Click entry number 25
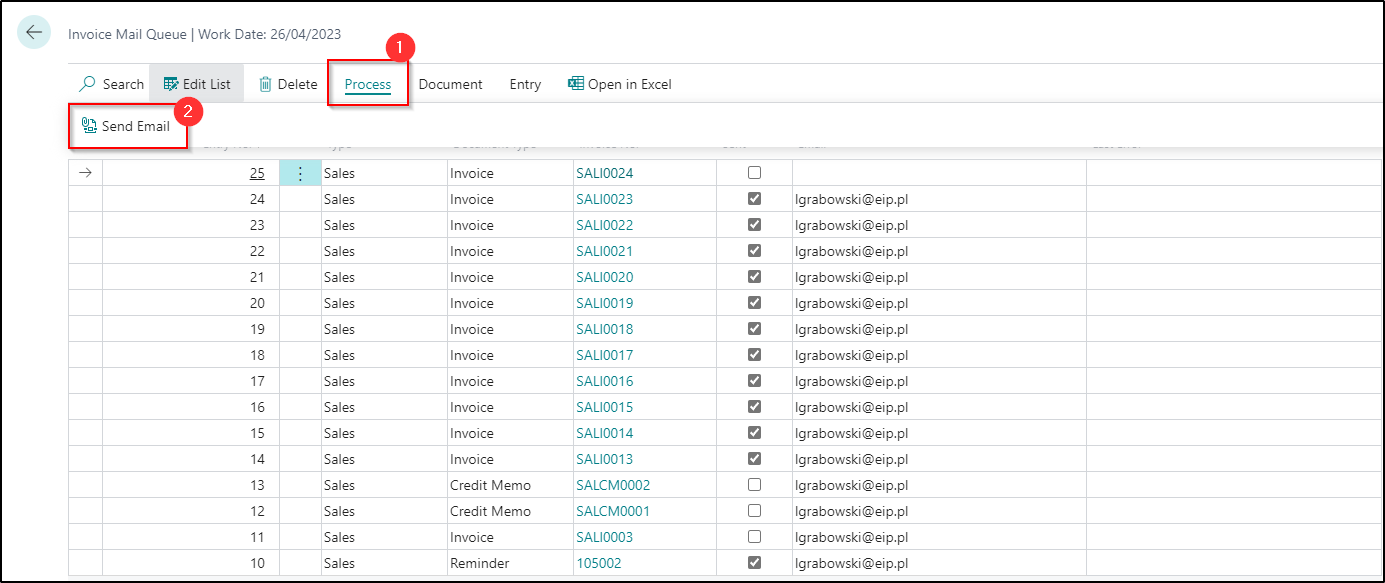This screenshot has height=583, width=1385. 257,173
